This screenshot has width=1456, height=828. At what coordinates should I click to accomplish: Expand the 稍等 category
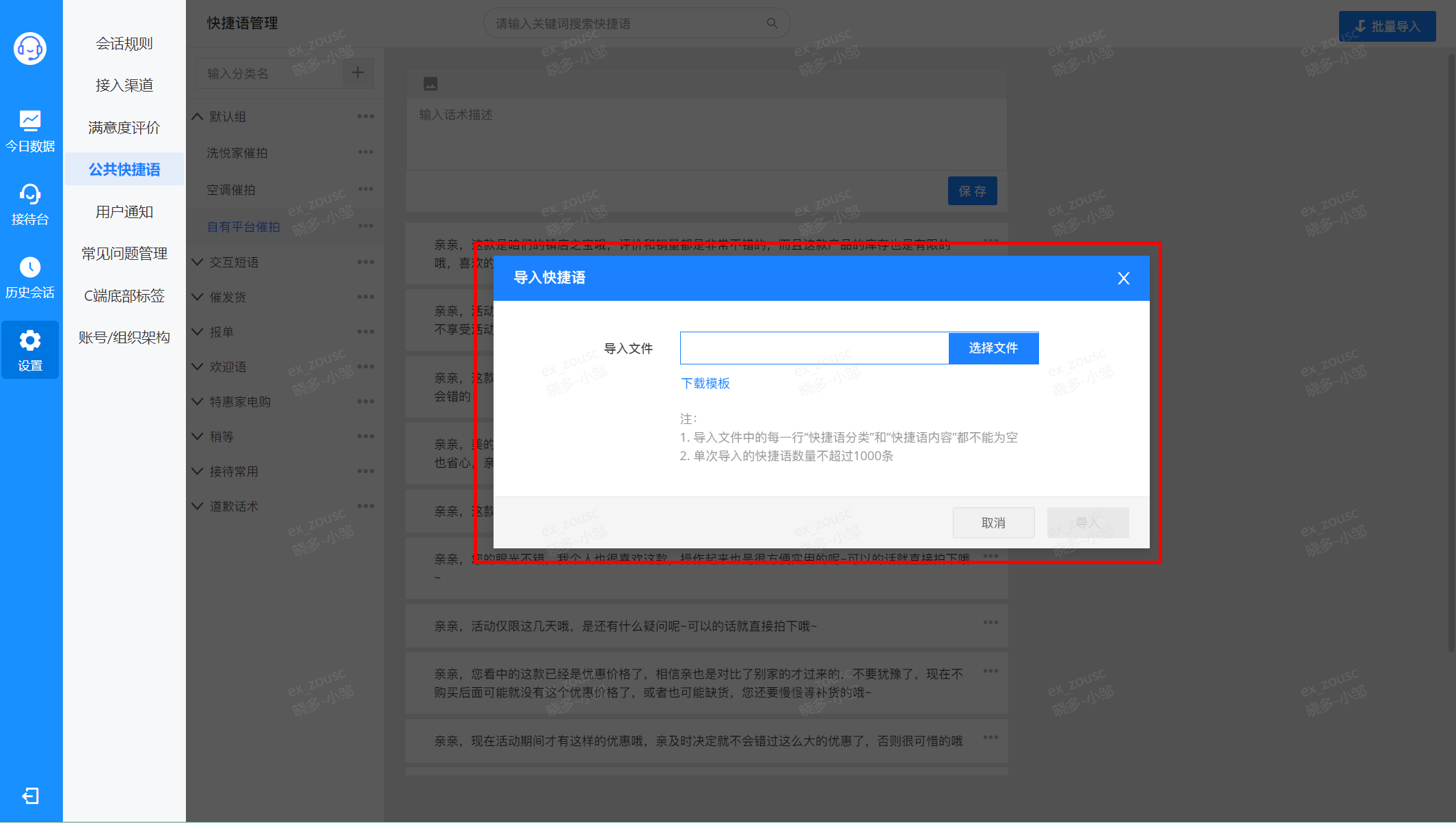coord(198,436)
